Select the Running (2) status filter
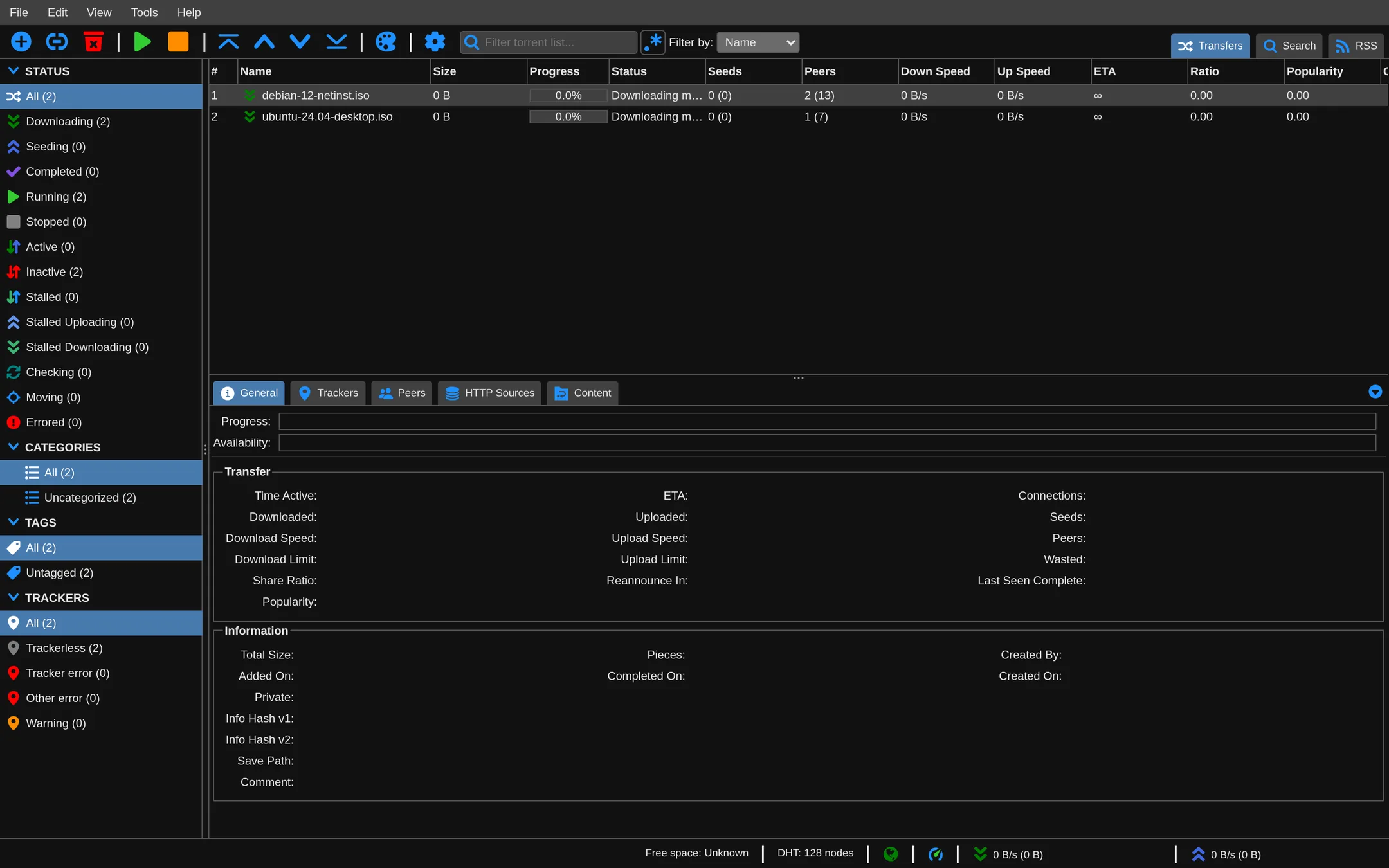Screen dimensions: 1389x868 [101, 197]
